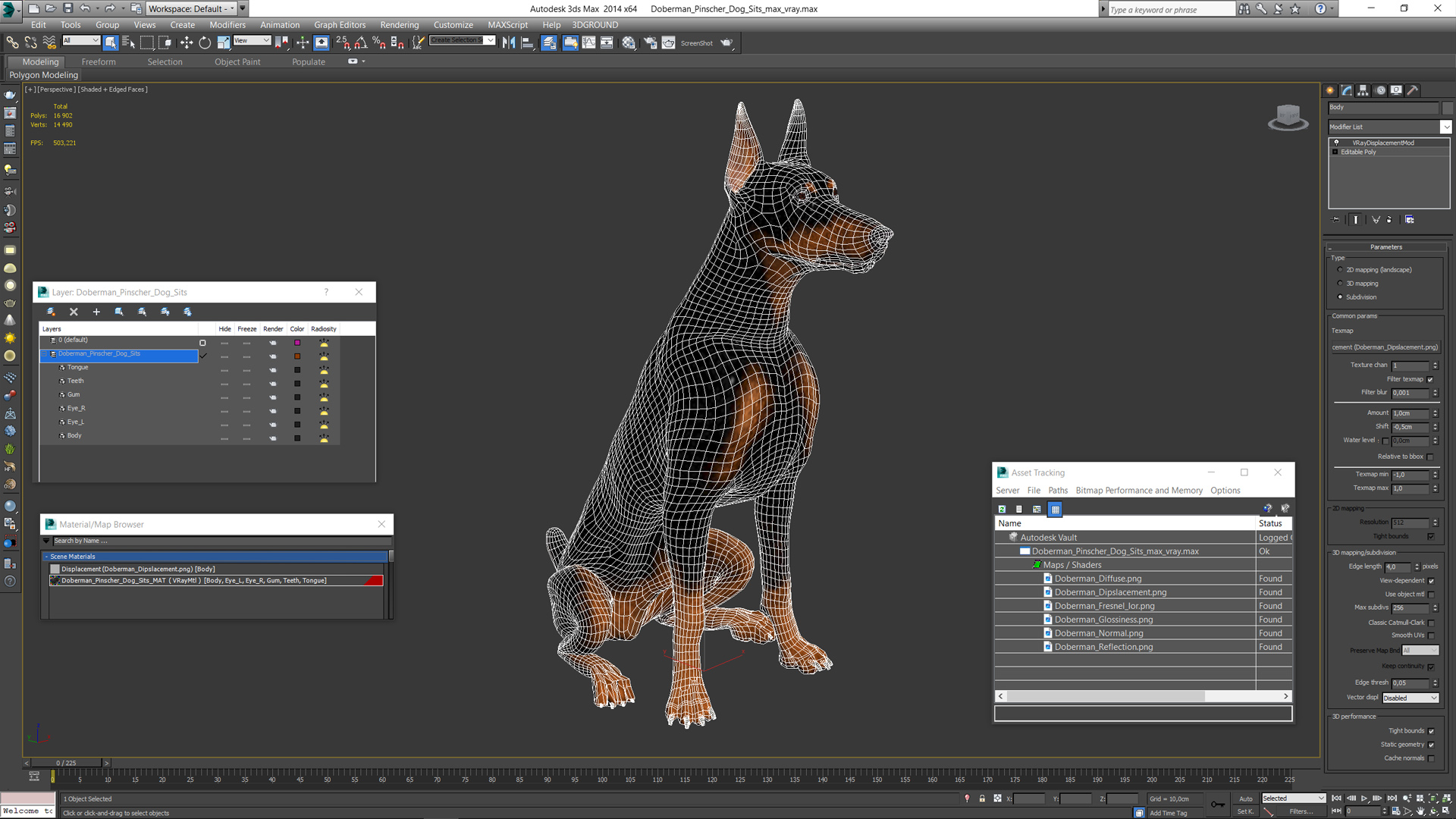Image resolution: width=1456 pixels, height=819 pixels.
Task: Activate the Select Object tool
Action: (111, 42)
